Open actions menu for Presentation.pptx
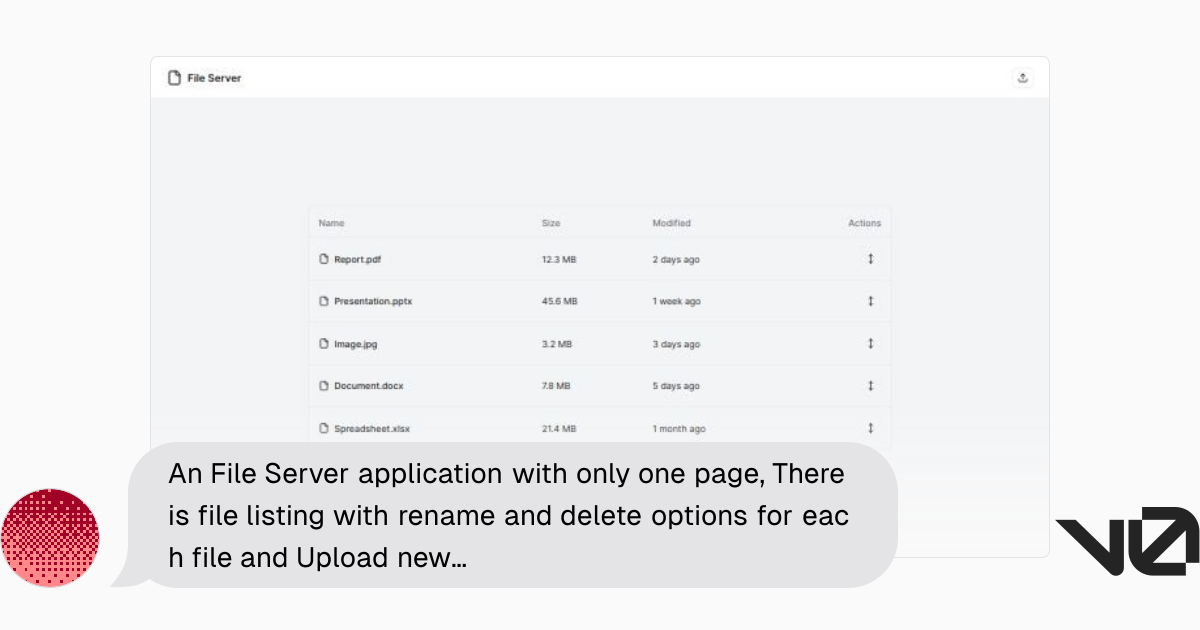 point(870,301)
